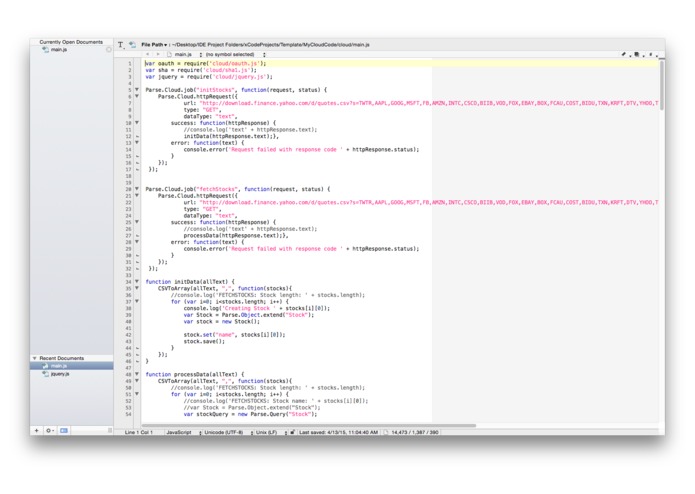Click the Yahoo finance URL on line 7

point(429,103)
